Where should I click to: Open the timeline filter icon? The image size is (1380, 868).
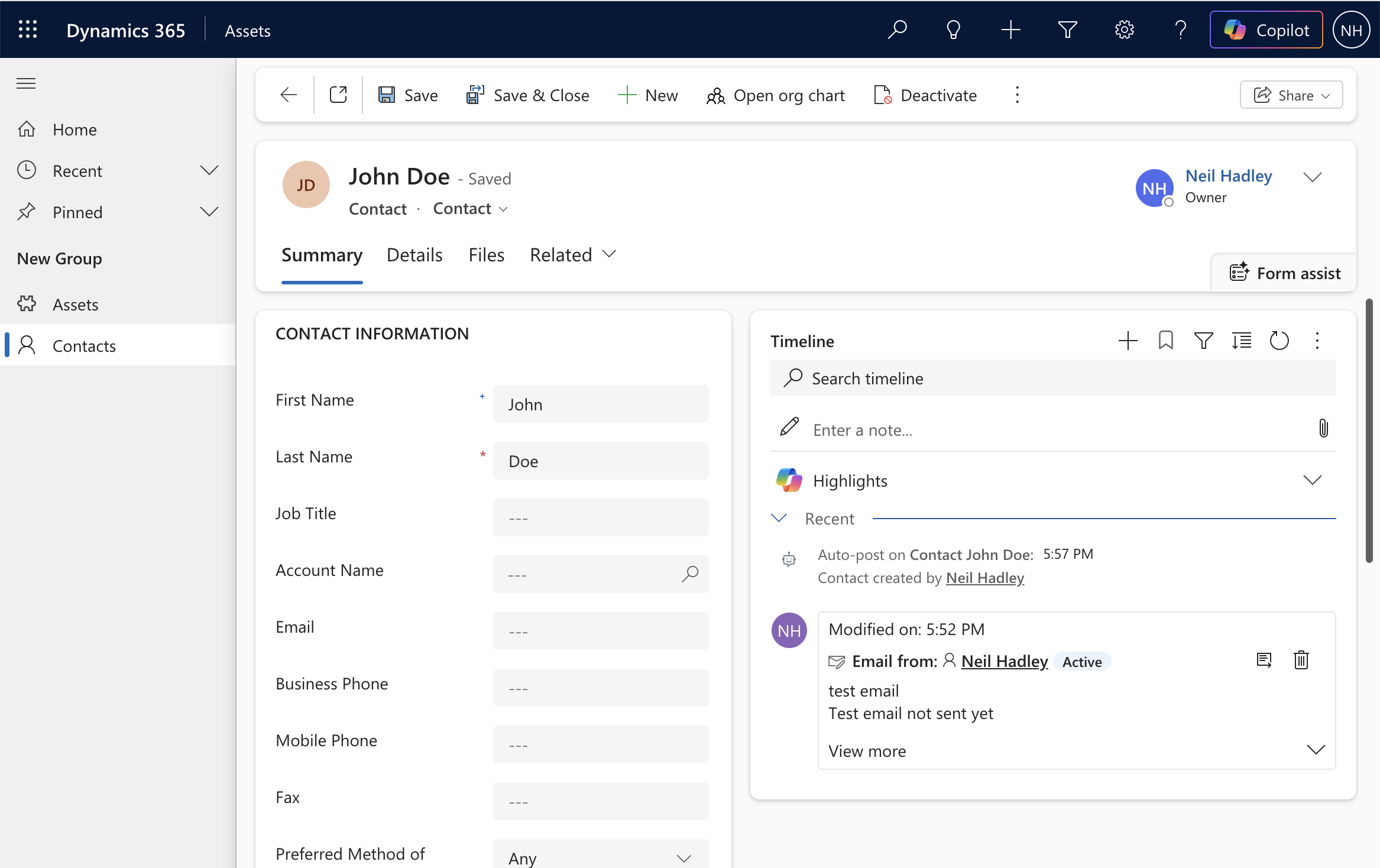click(x=1203, y=341)
